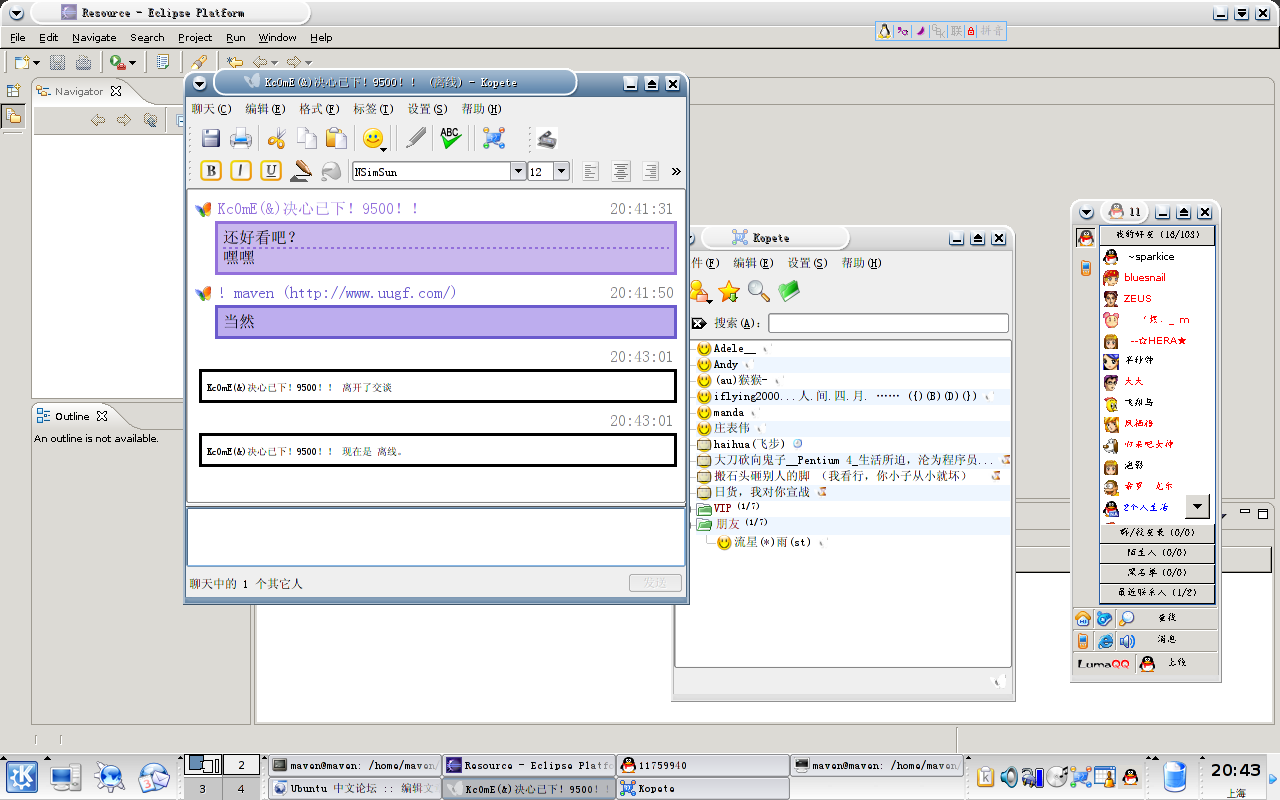Toggle underline formatting in chat
Screen dimensions: 1280x800
point(271,171)
